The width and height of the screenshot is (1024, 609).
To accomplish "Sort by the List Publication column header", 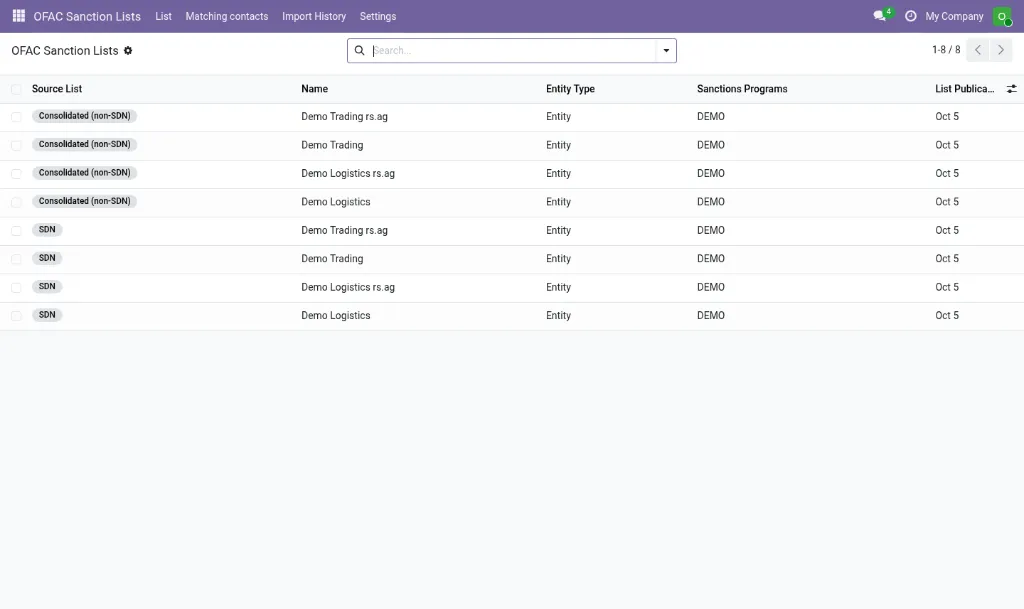I will (x=965, y=89).
